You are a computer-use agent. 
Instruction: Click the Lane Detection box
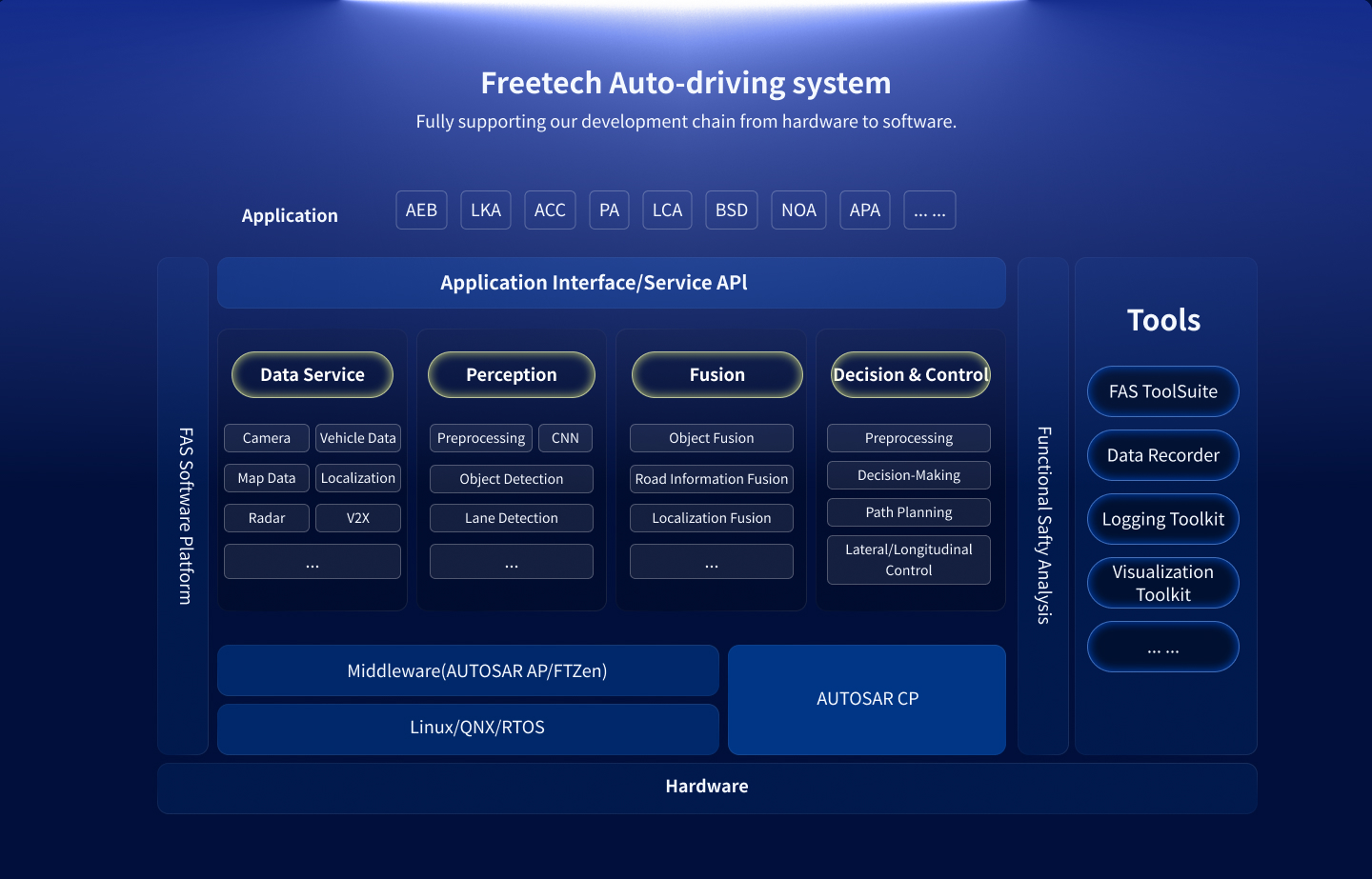tap(512, 518)
